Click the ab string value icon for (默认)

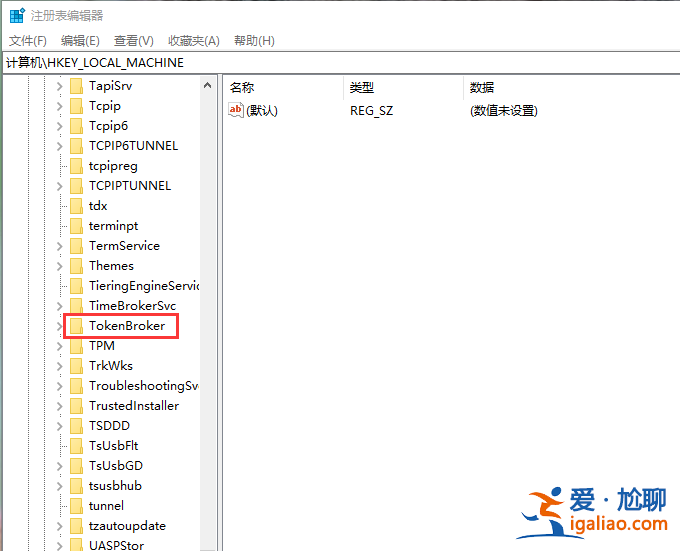(236, 110)
